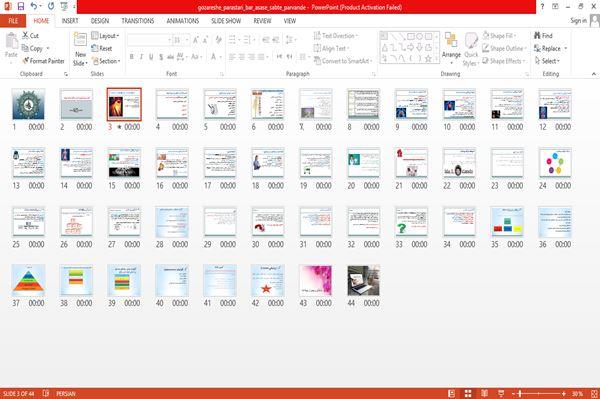Select slide 35 with colored boxes
Screen dimensions: 600x399
(507, 222)
